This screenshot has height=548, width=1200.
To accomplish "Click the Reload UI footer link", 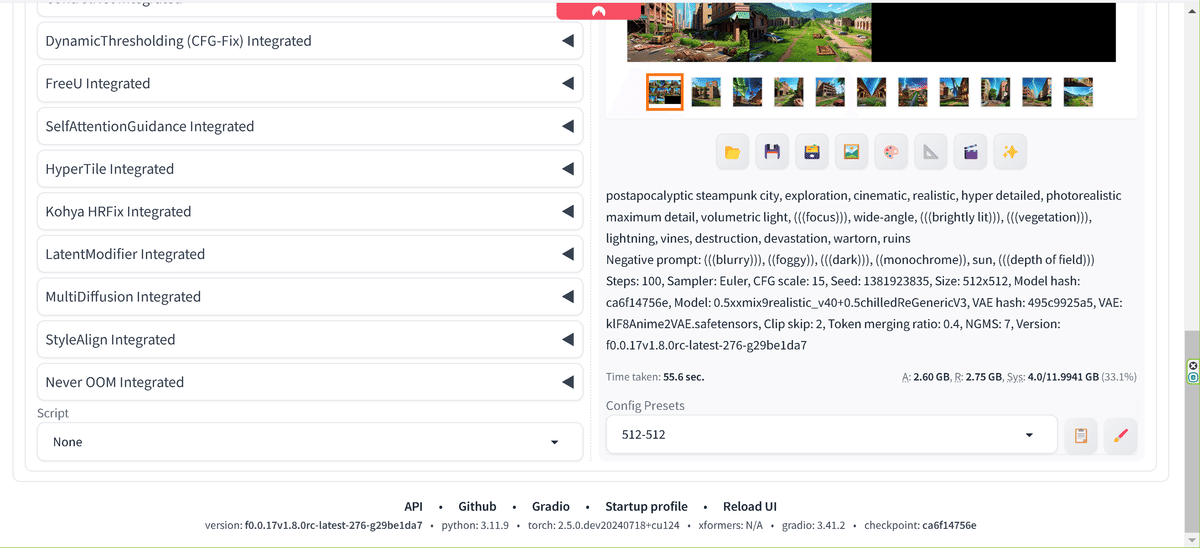I will [x=750, y=506].
